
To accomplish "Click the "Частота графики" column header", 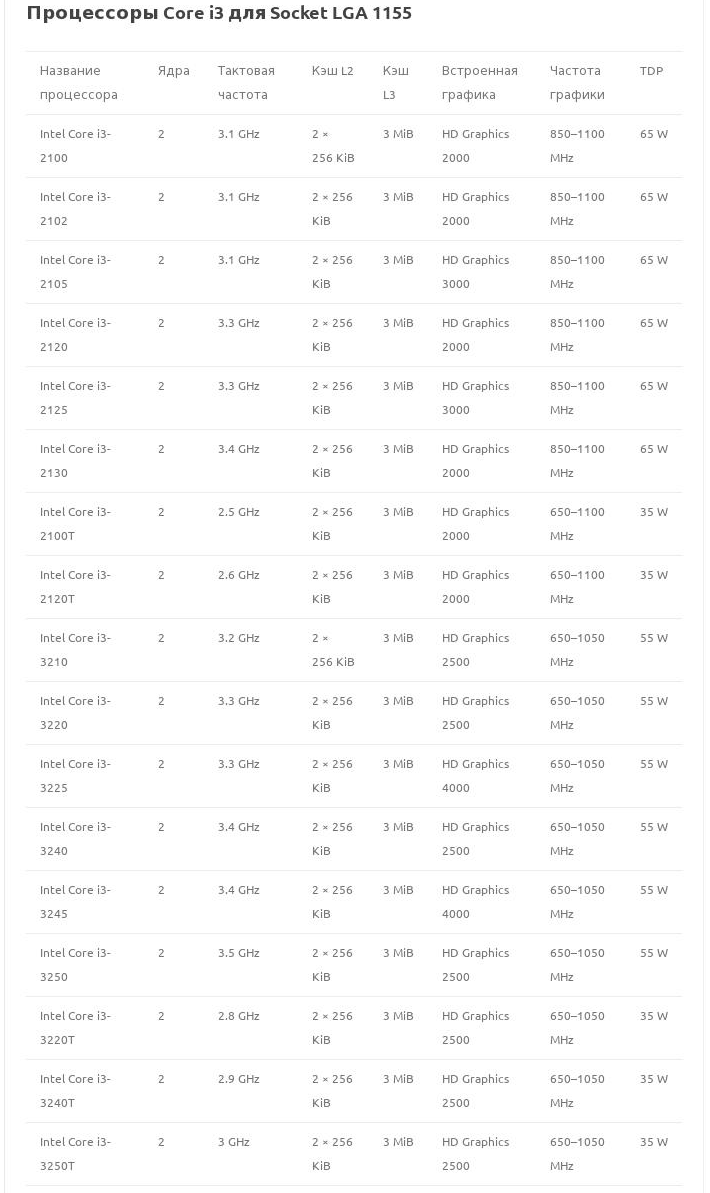I will point(577,83).
